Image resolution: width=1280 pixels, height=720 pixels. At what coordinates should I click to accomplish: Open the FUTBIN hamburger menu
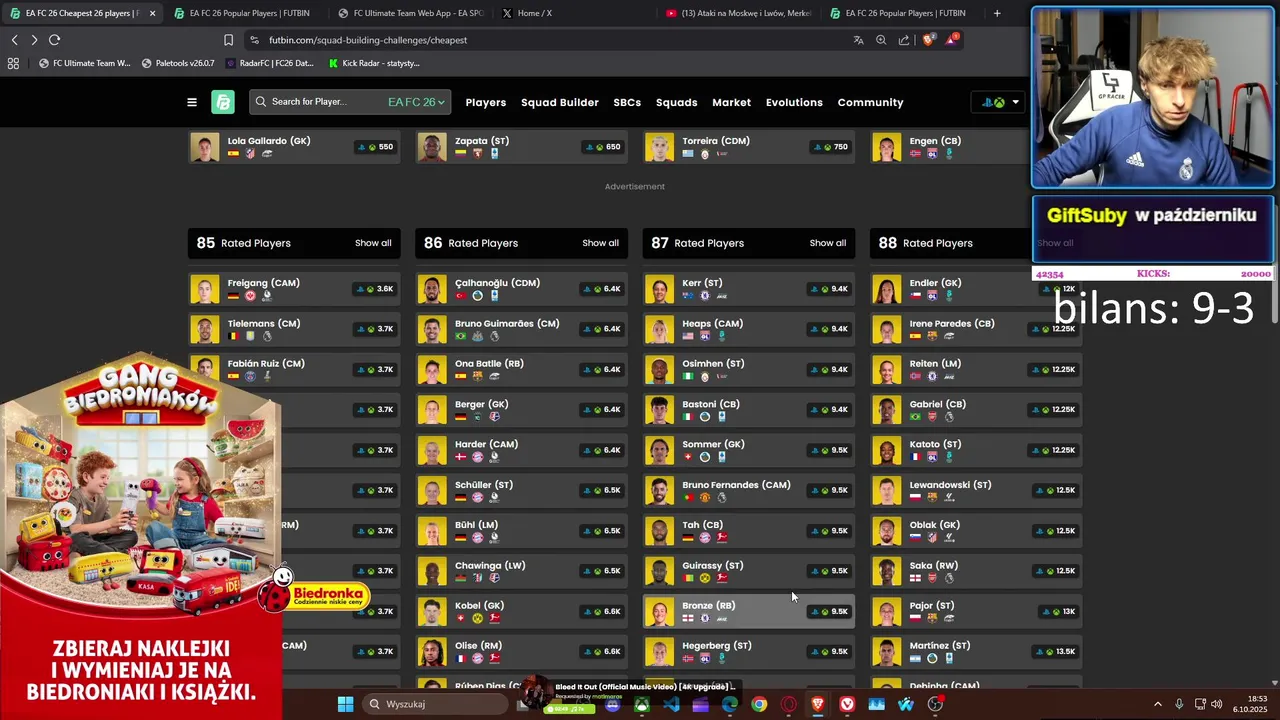[x=192, y=102]
